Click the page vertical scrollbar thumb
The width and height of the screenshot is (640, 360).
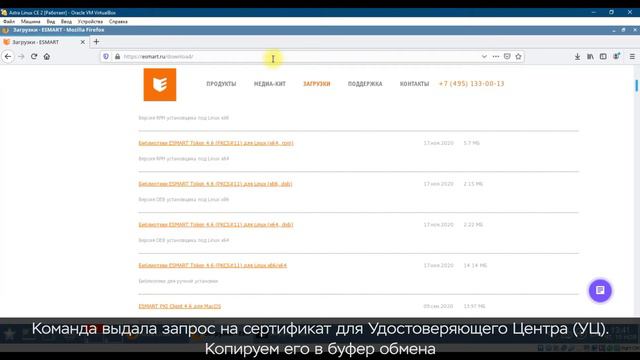[637, 85]
